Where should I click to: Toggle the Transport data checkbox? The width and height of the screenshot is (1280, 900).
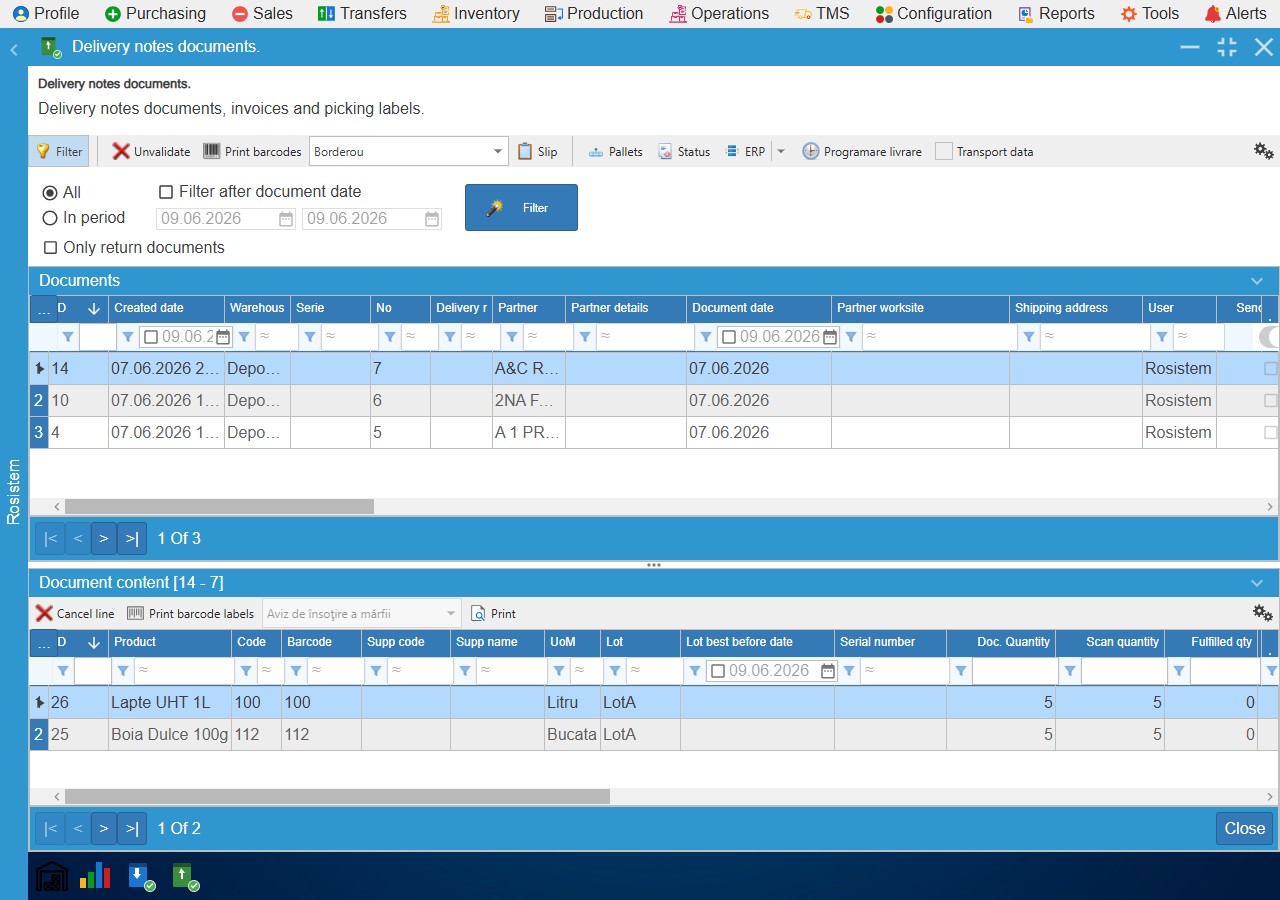coord(944,151)
